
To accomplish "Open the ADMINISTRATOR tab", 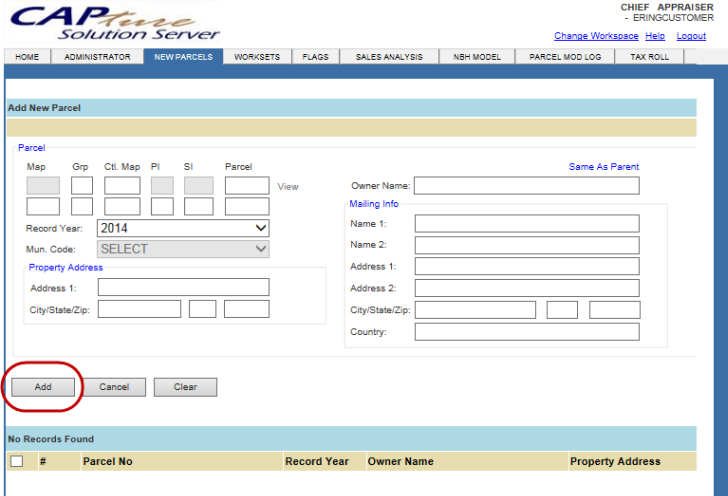I will point(97,57).
